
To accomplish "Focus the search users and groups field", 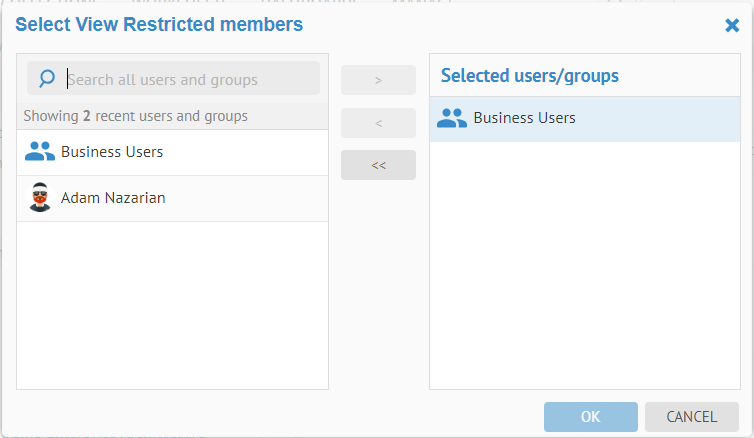I will [x=190, y=79].
